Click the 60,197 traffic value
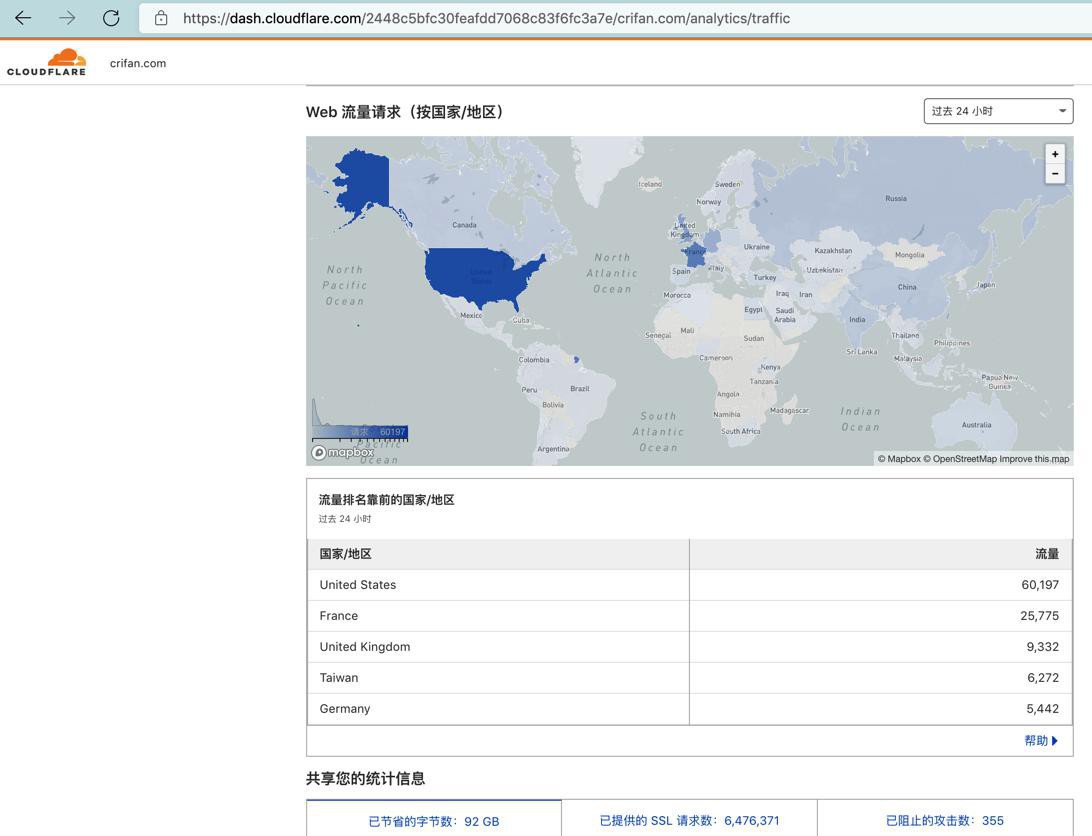 tap(1040, 585)
